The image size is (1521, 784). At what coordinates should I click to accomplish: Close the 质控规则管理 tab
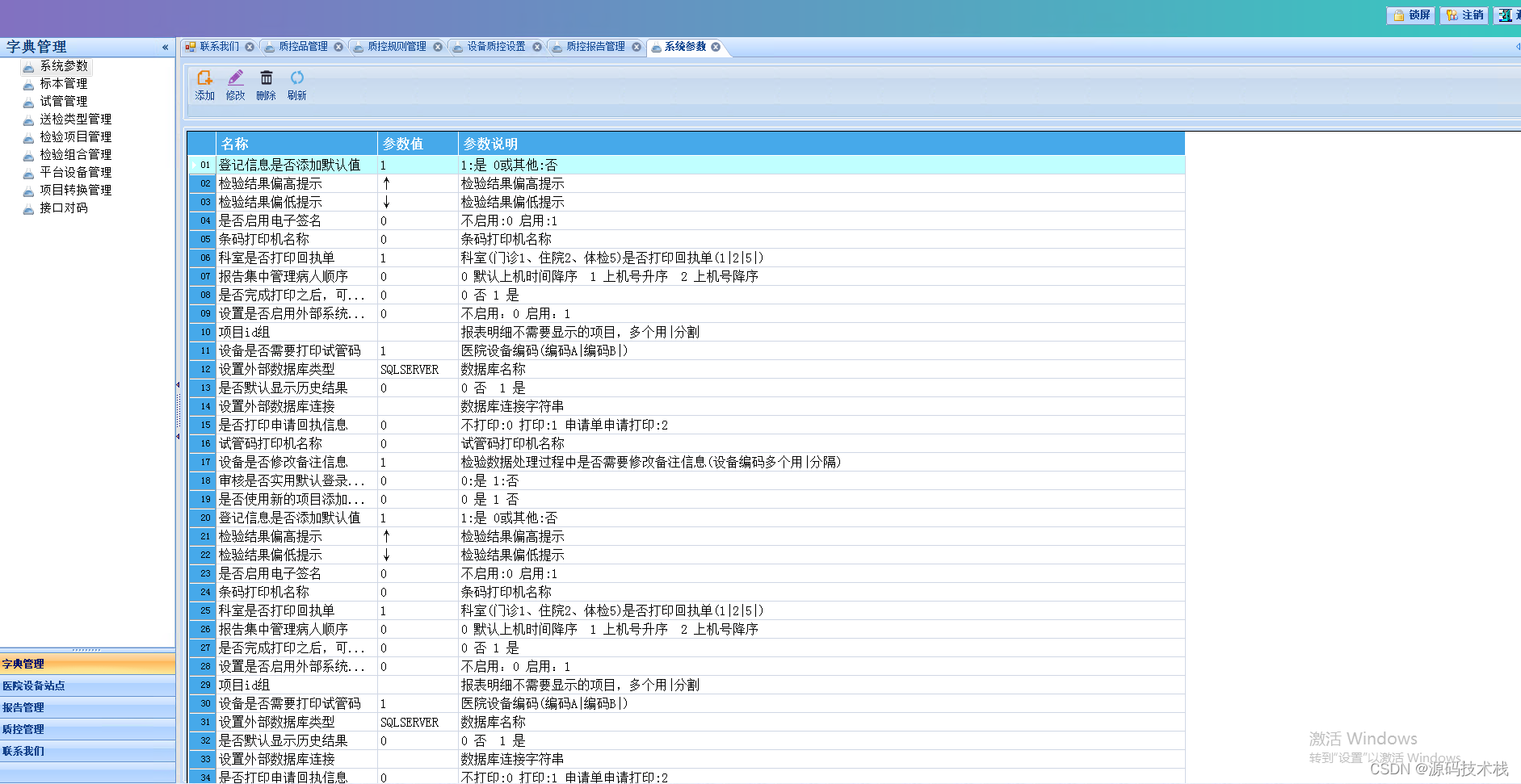tap(438, 47)
